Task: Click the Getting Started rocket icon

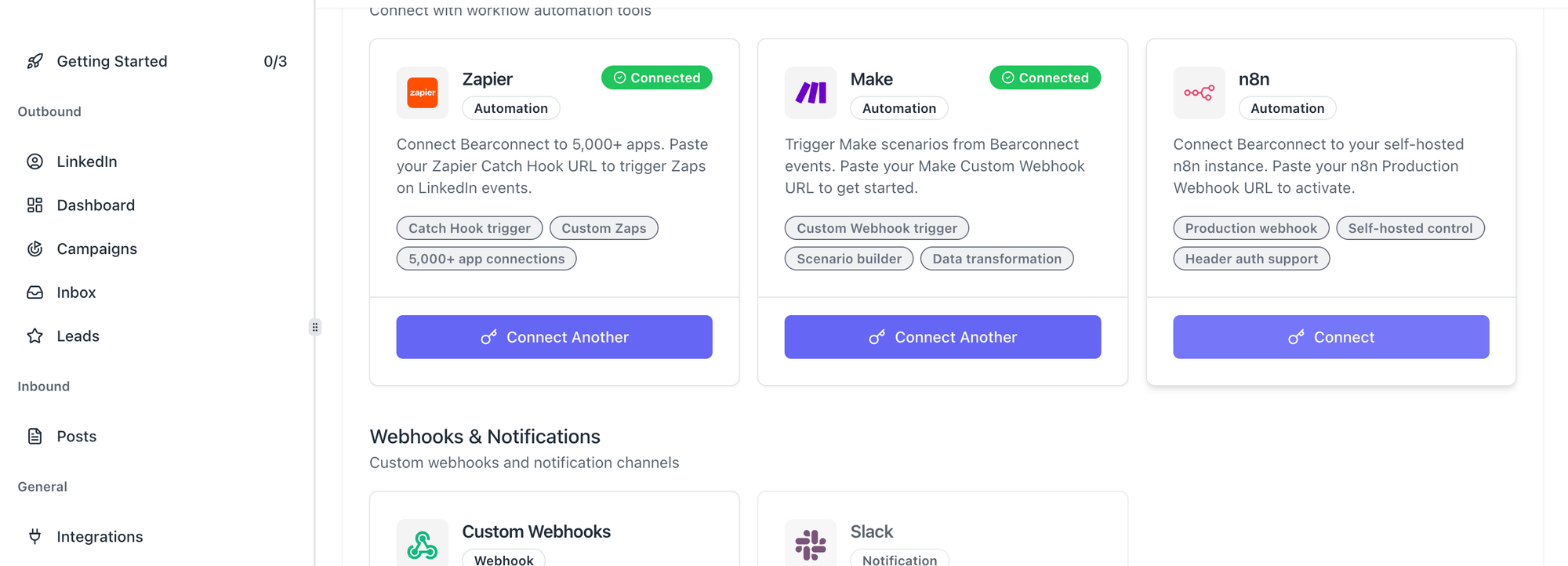Action: [35, 61]
